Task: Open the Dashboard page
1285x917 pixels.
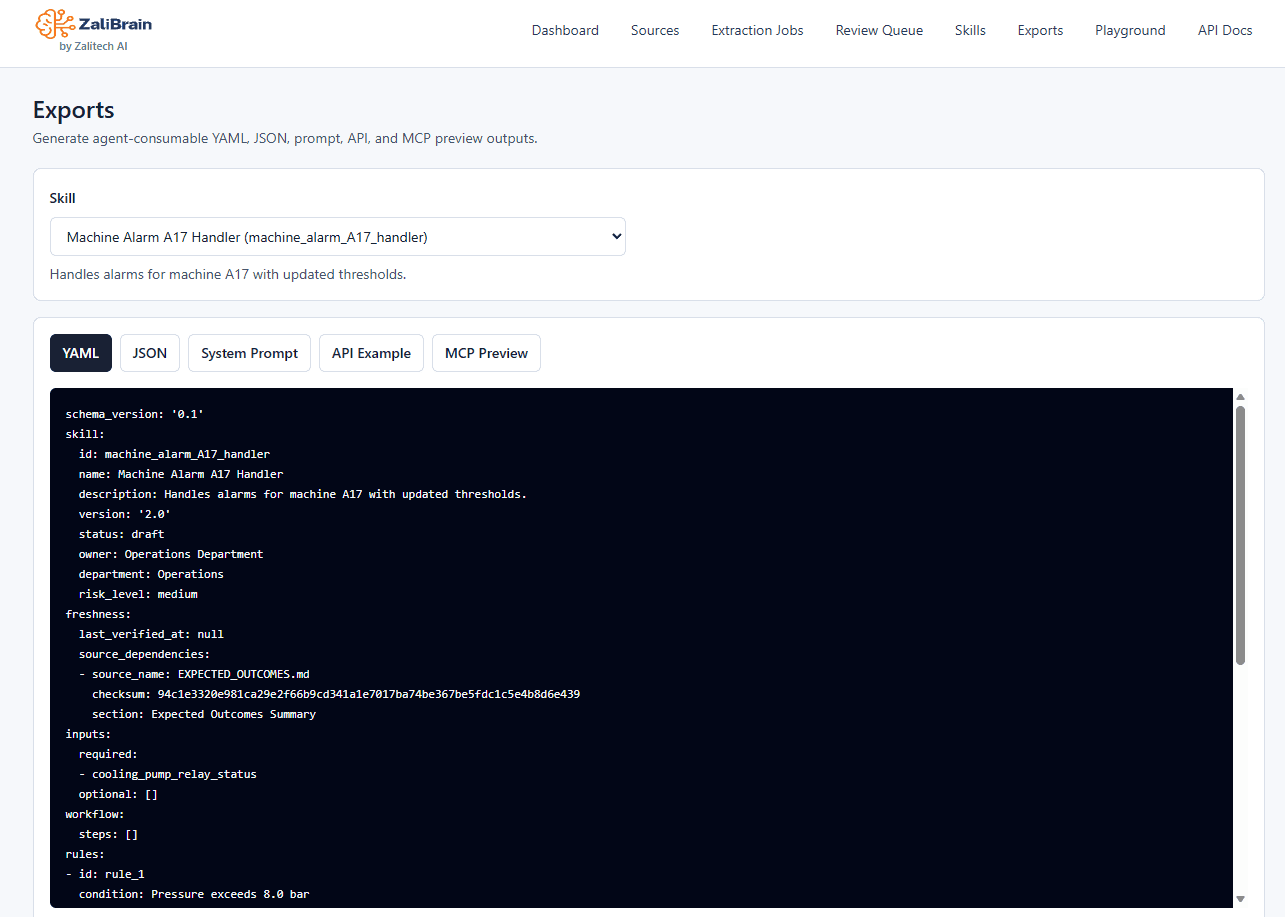Action: pos(565,30)
